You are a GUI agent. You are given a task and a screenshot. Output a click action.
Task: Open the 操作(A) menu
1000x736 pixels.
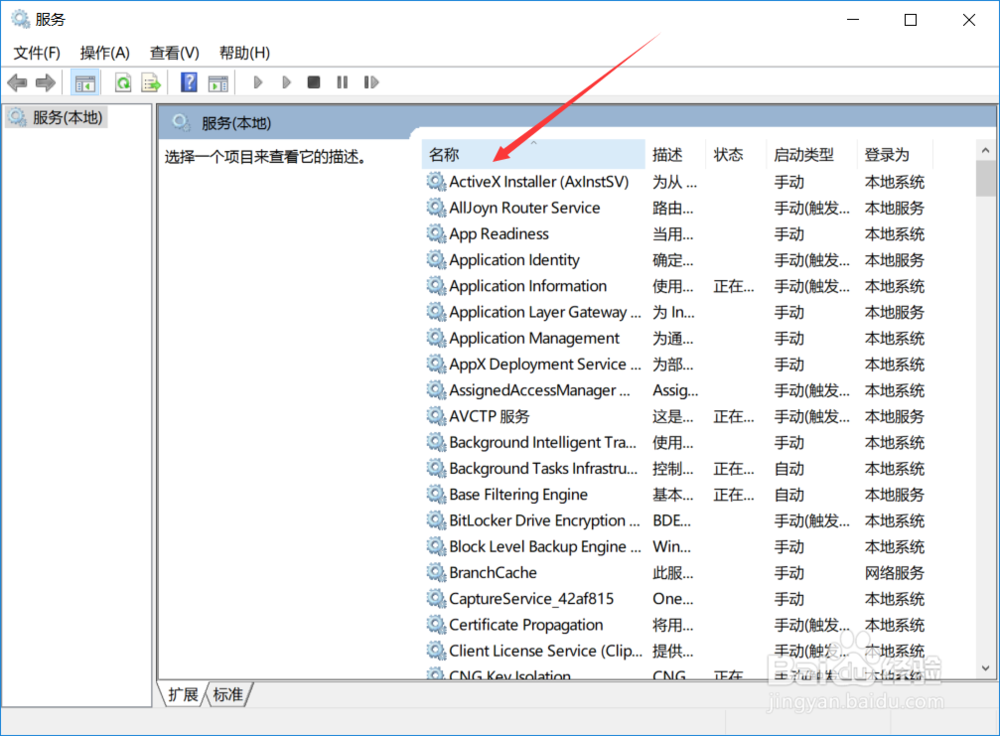tap(105, 53)
